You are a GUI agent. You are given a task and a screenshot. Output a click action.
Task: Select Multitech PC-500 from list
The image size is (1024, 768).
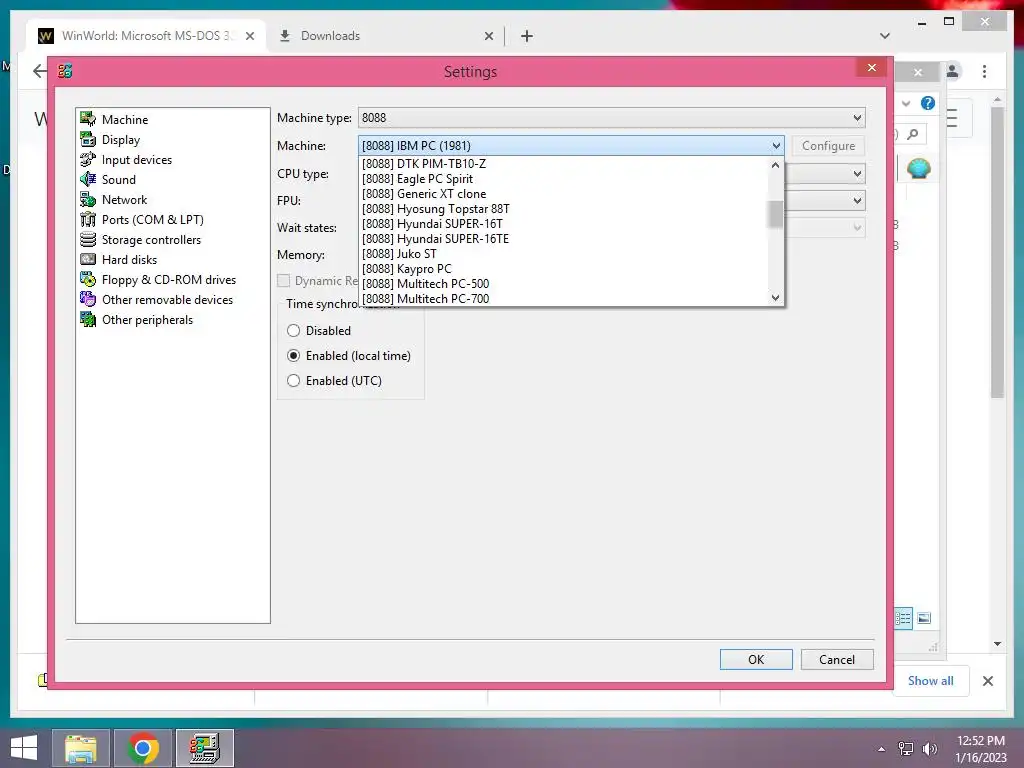[x=564, y=284]
